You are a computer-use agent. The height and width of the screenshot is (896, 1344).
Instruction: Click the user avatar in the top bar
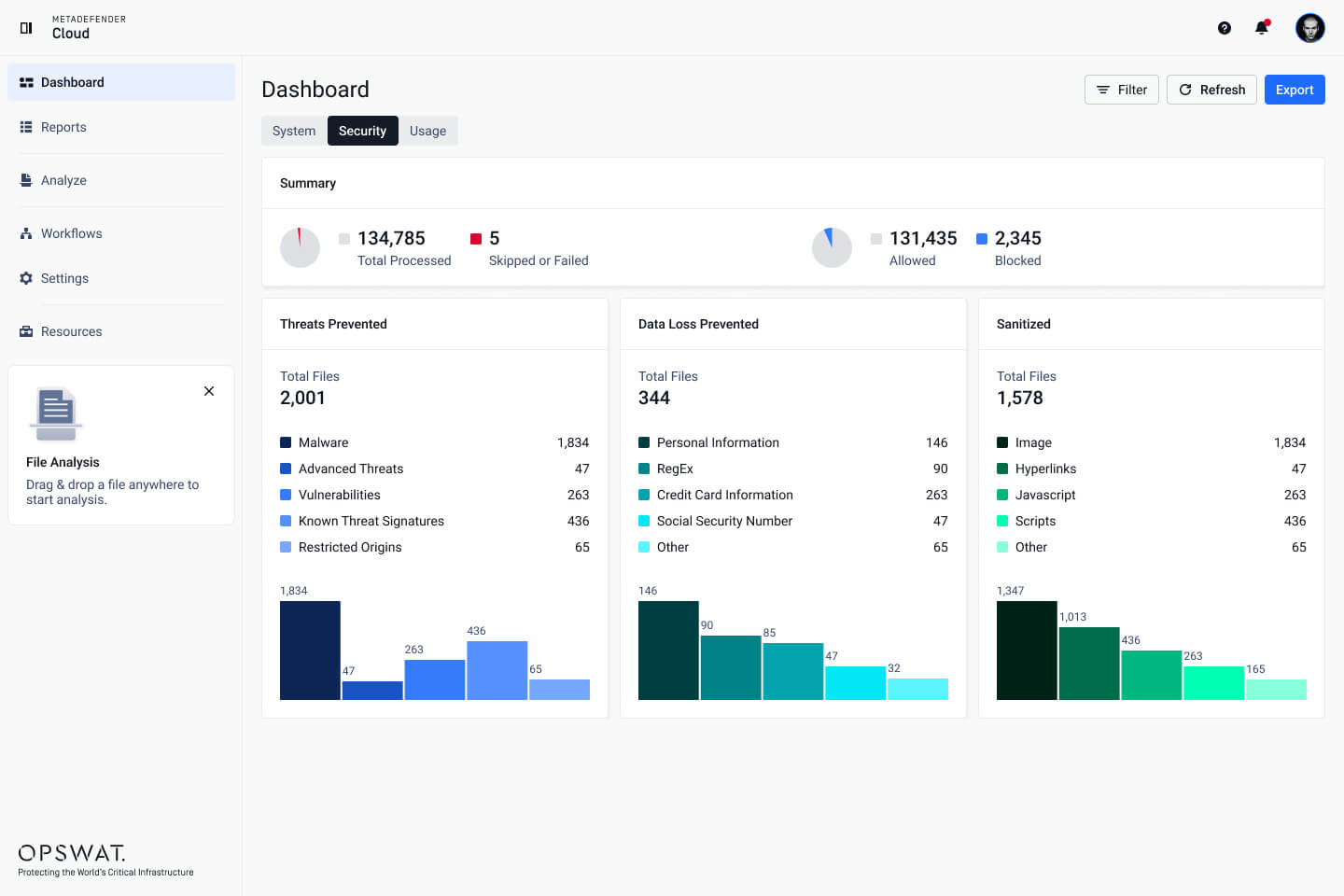1310,28
